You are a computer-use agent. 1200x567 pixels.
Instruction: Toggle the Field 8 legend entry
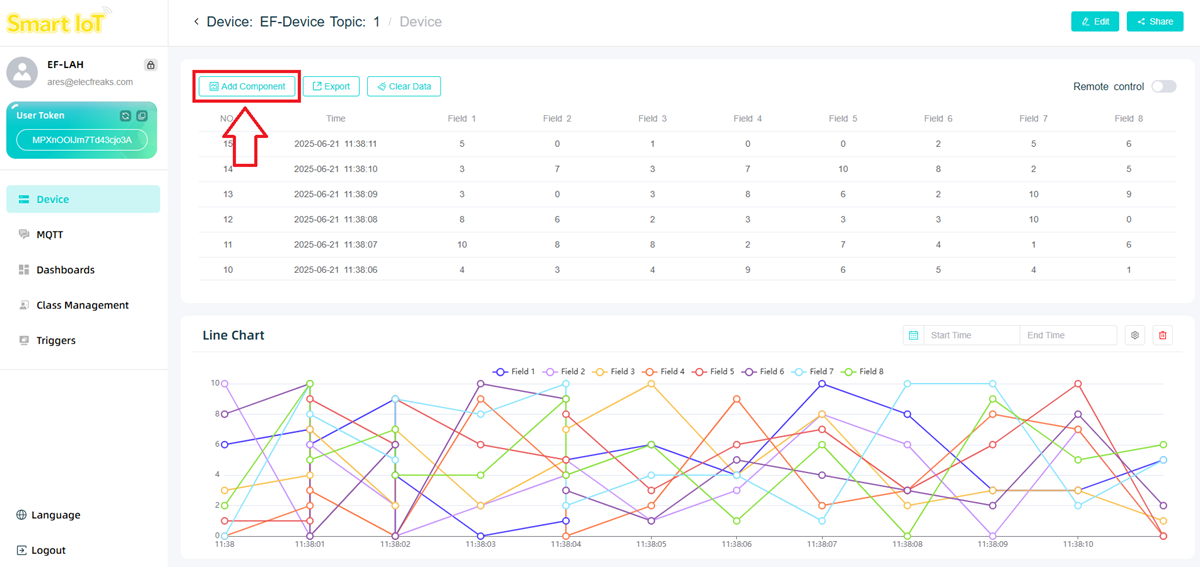[864, 372]
